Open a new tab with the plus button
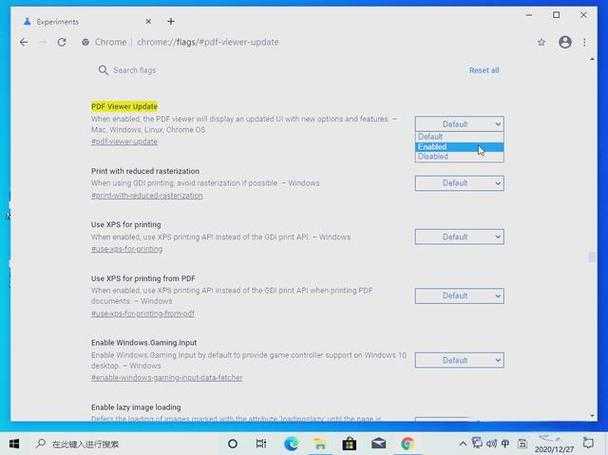 click(171, 22)
